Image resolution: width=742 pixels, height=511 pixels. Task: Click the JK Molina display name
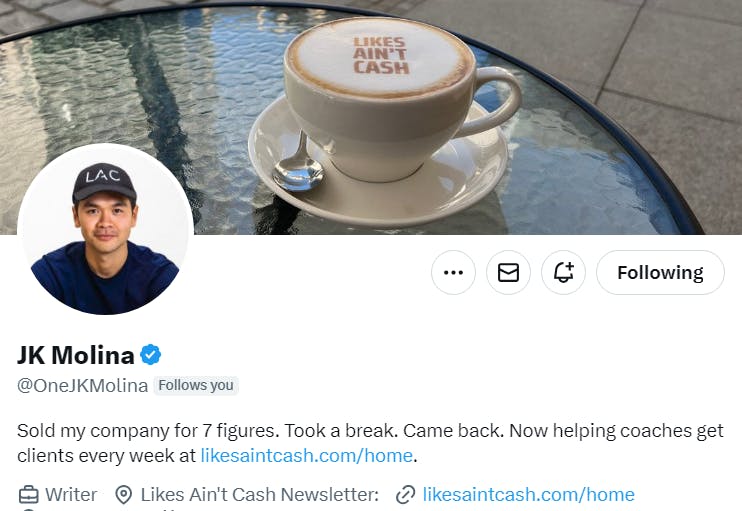[76, 355]
